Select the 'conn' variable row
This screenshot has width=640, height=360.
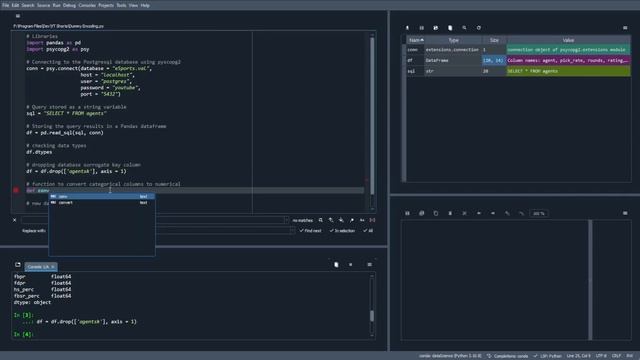(x=518, y=50)
